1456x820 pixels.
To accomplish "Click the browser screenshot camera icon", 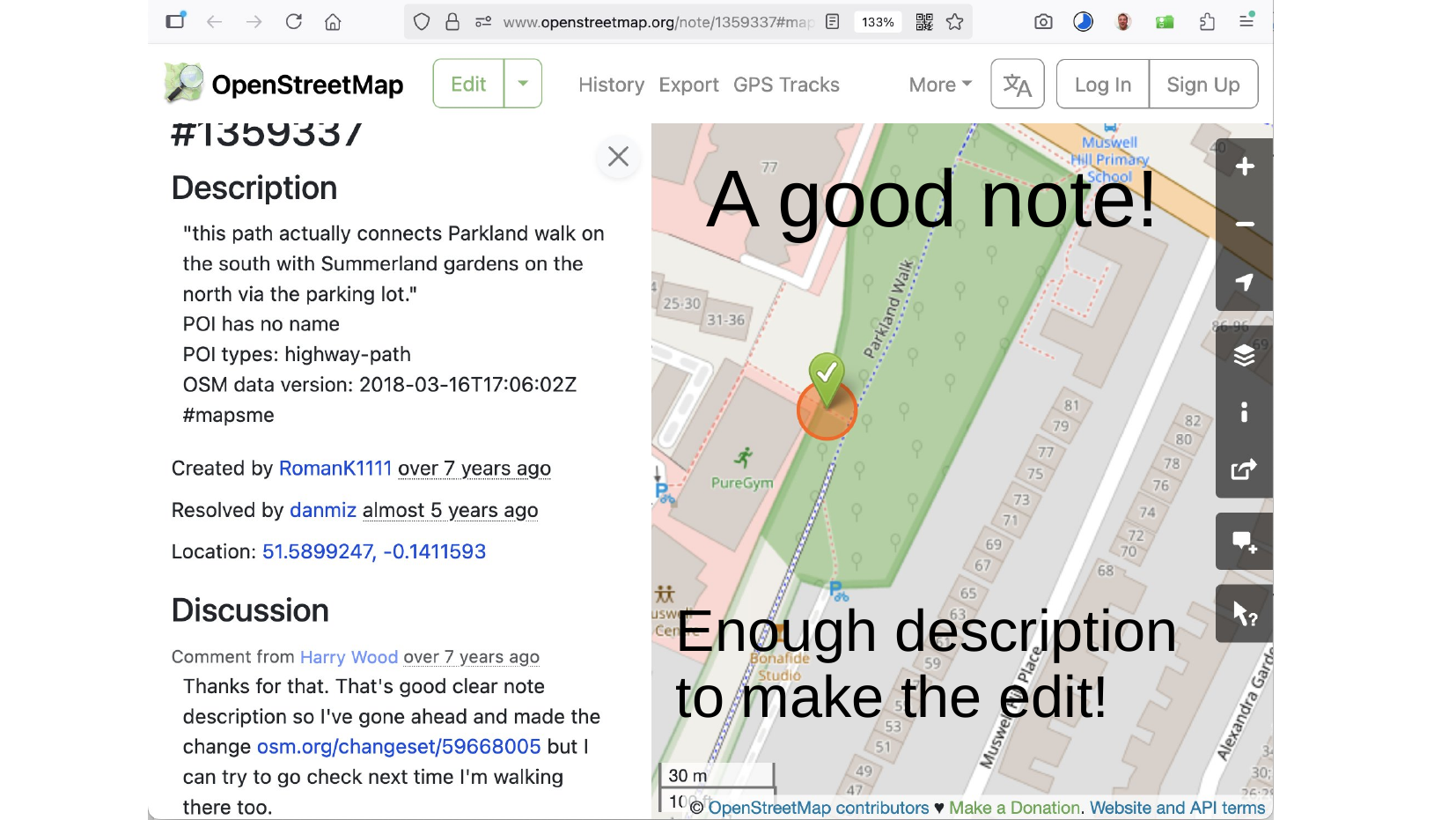I will click(x=1043, y=22).
